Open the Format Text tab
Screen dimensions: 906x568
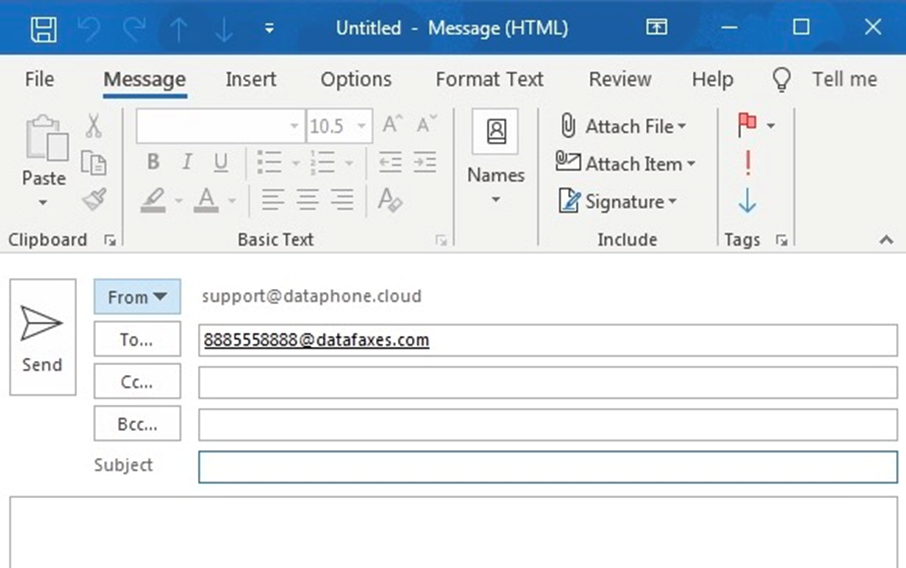click(489, 80)
